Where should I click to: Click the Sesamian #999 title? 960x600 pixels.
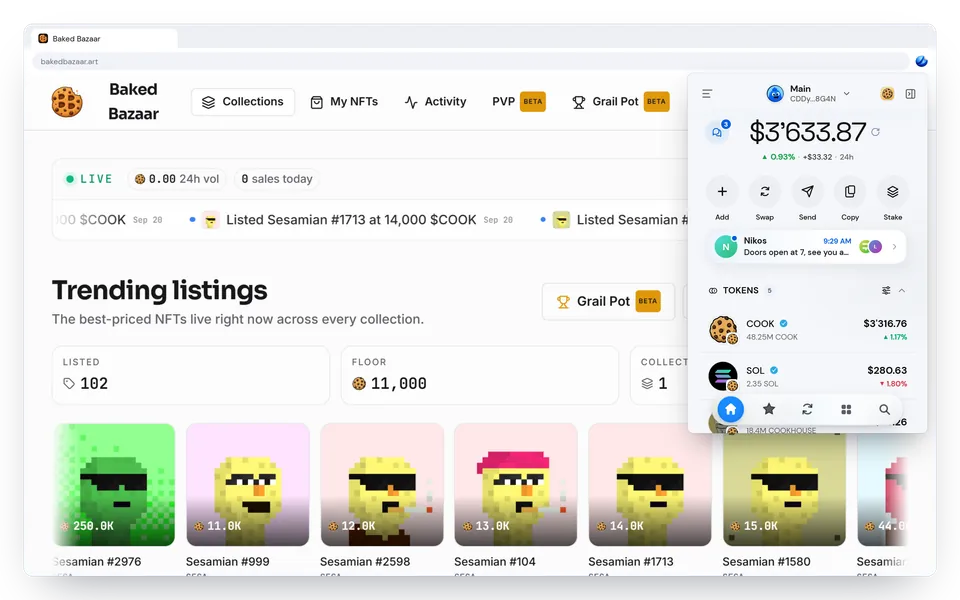coord(228,561)
